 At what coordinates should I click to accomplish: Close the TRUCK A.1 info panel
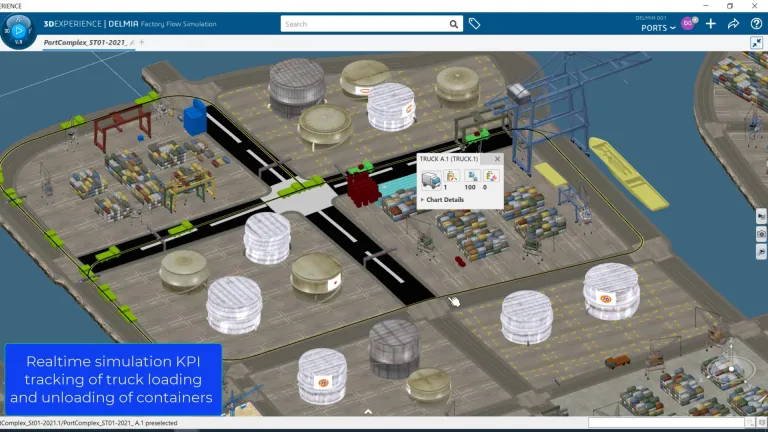(x=497, y=159)
